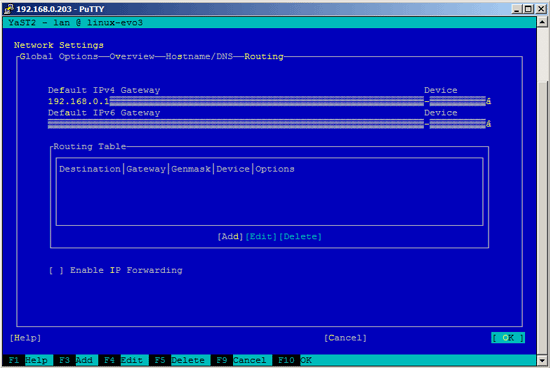This screenshot has width=550, height=368.
Task: Minimize the PuTTY window
Action: [x=516, y=9]
